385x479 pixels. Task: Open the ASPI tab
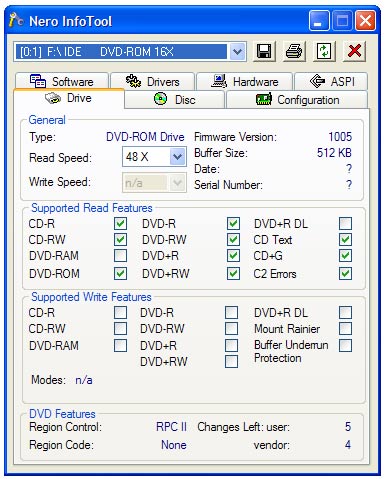331,81
